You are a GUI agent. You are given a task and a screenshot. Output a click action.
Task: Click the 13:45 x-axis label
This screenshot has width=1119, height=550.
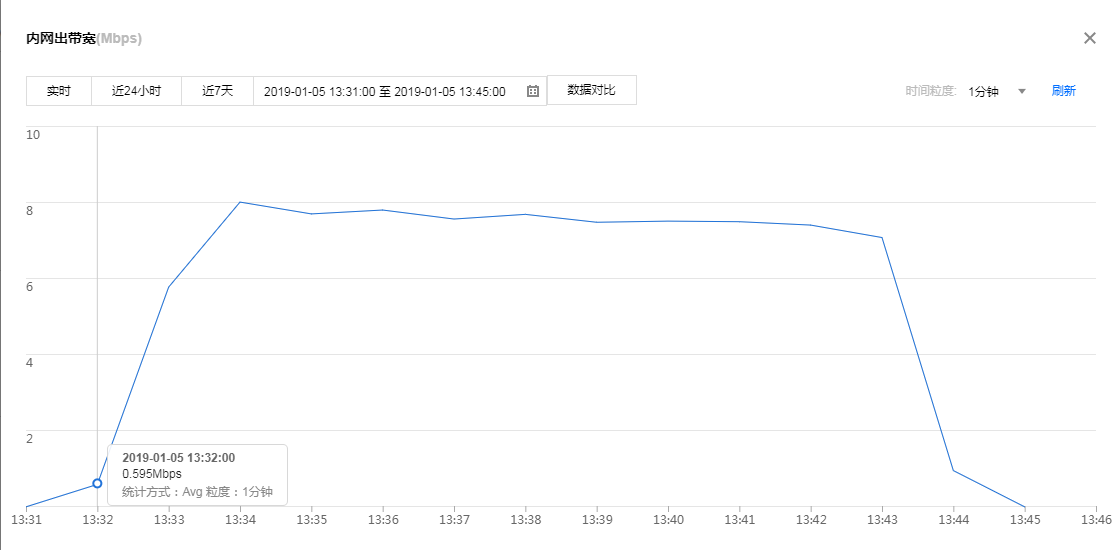click(x=1025, y=520)
